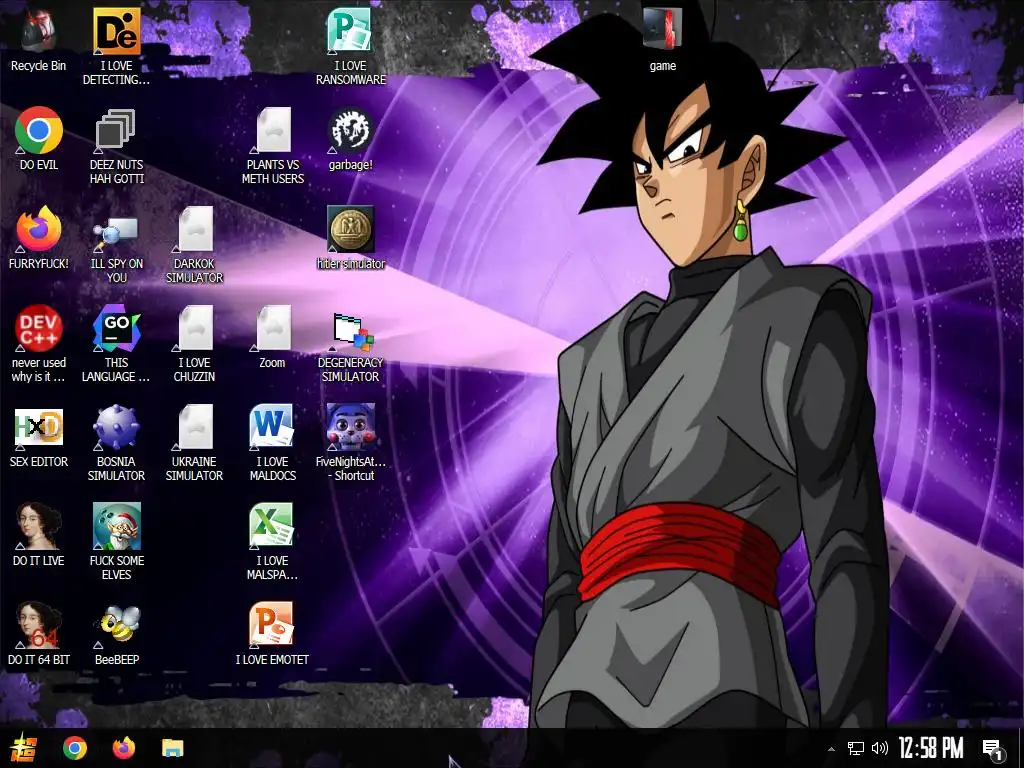Viewport: 1024px width, 768px height.
Task: Click the Start button on the taskbar
Action: 24,748
